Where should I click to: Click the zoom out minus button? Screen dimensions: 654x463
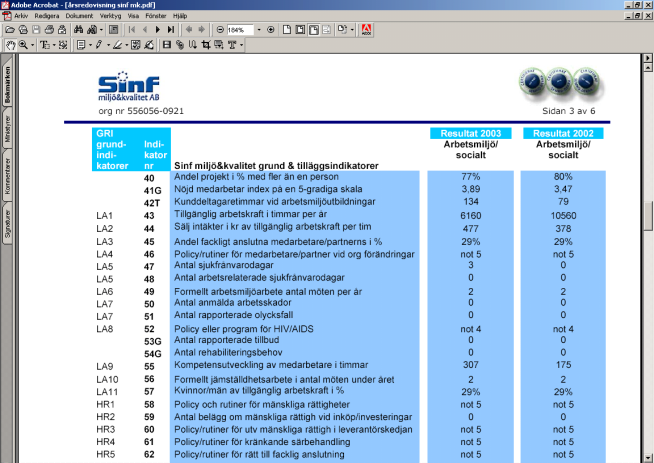[220, 30]
